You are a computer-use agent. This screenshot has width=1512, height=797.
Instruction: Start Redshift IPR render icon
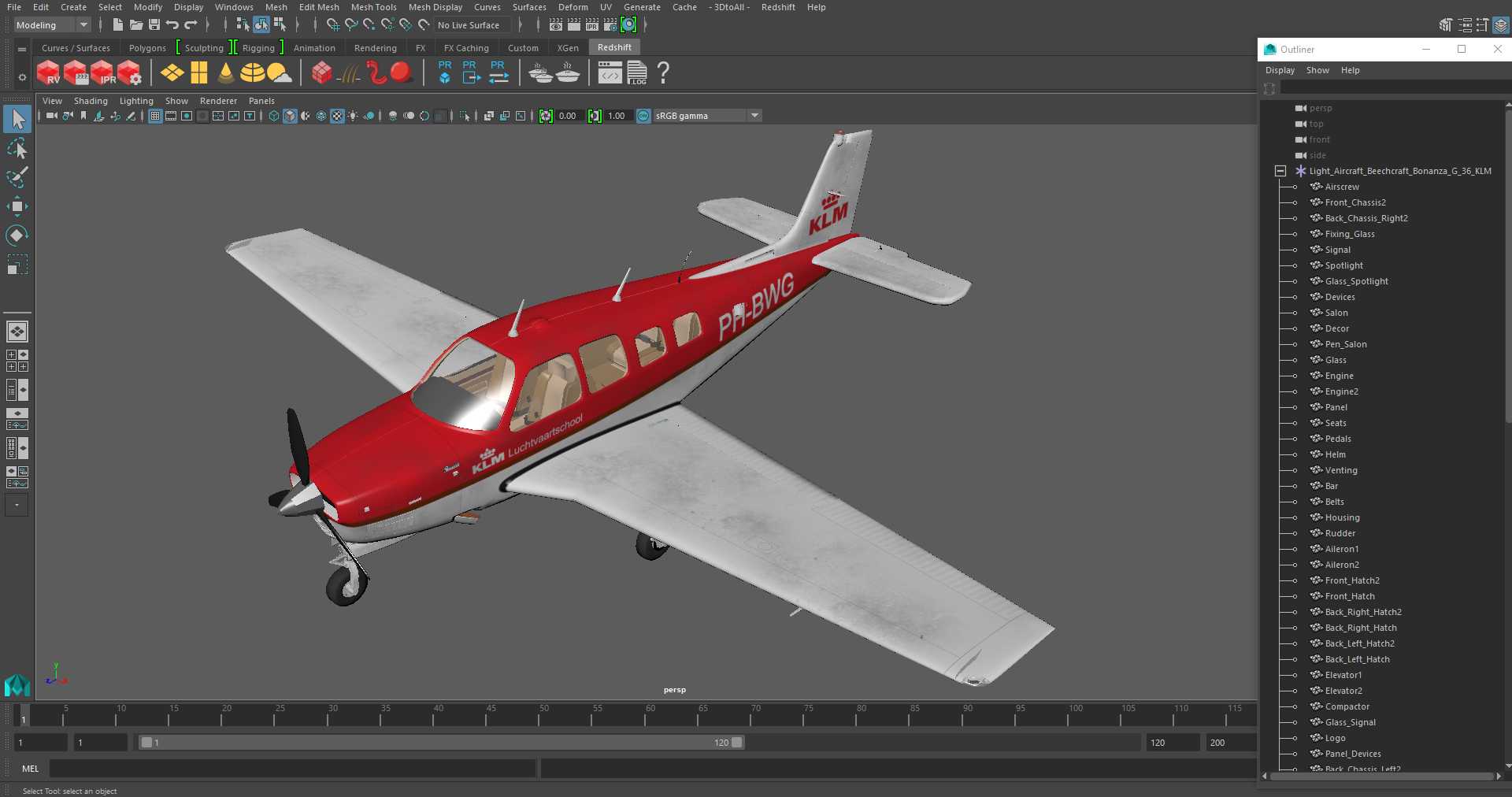pos(102,73)
